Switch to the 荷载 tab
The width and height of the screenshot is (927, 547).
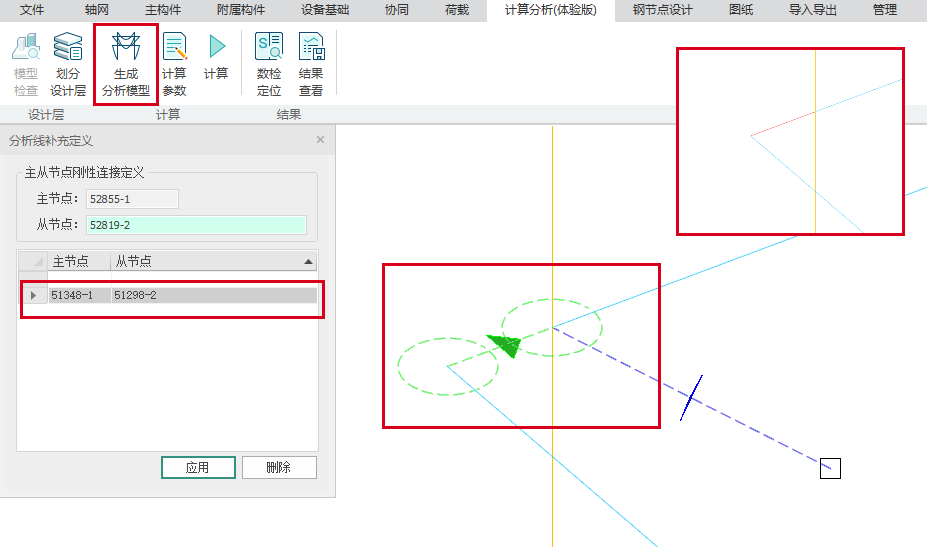[457, 10]
